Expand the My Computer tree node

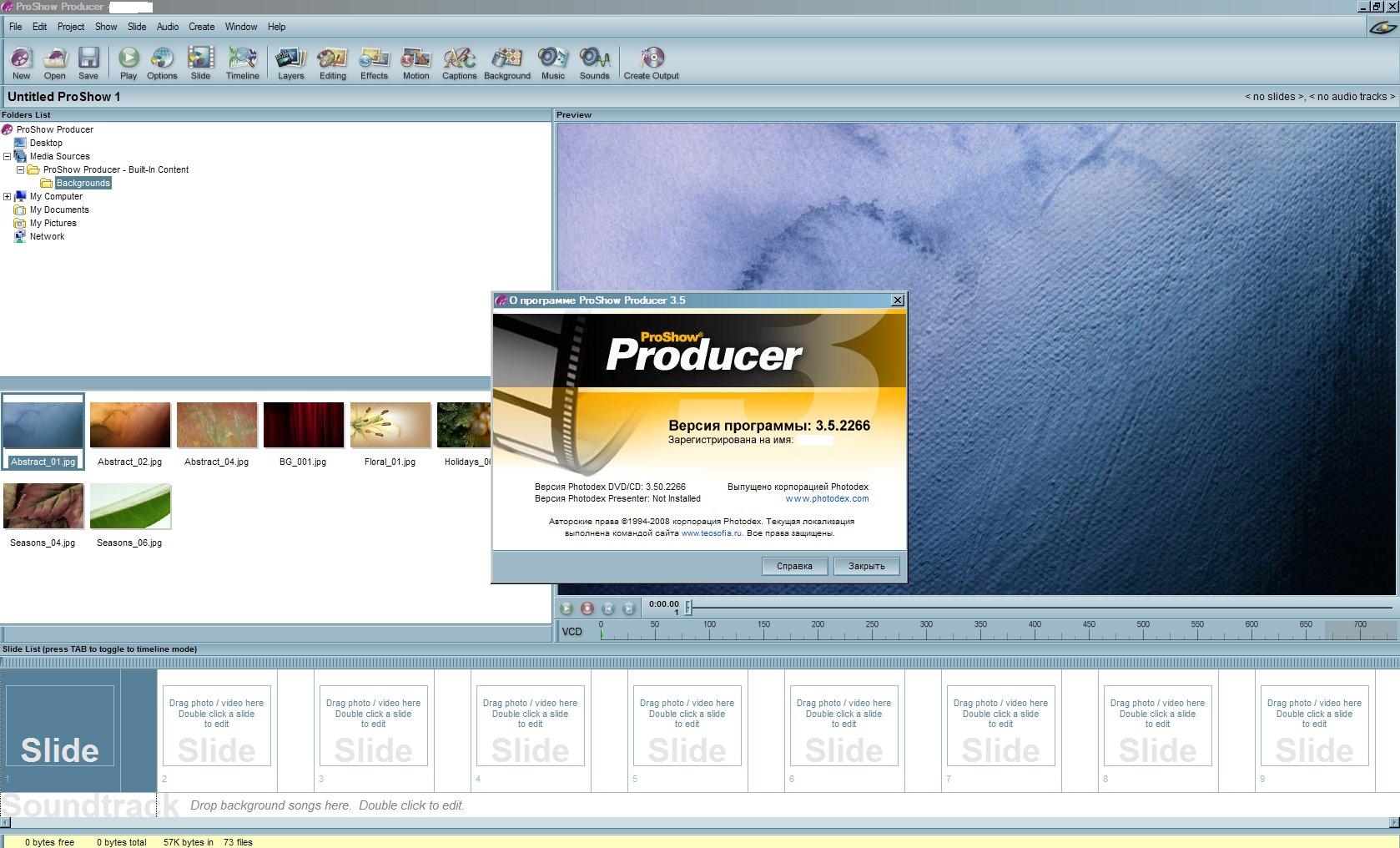8,196
